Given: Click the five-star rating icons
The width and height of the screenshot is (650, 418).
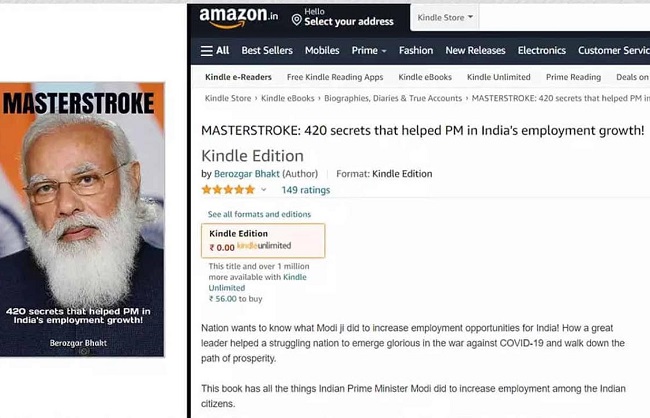Looking at the screenshot, I should 228,190.
